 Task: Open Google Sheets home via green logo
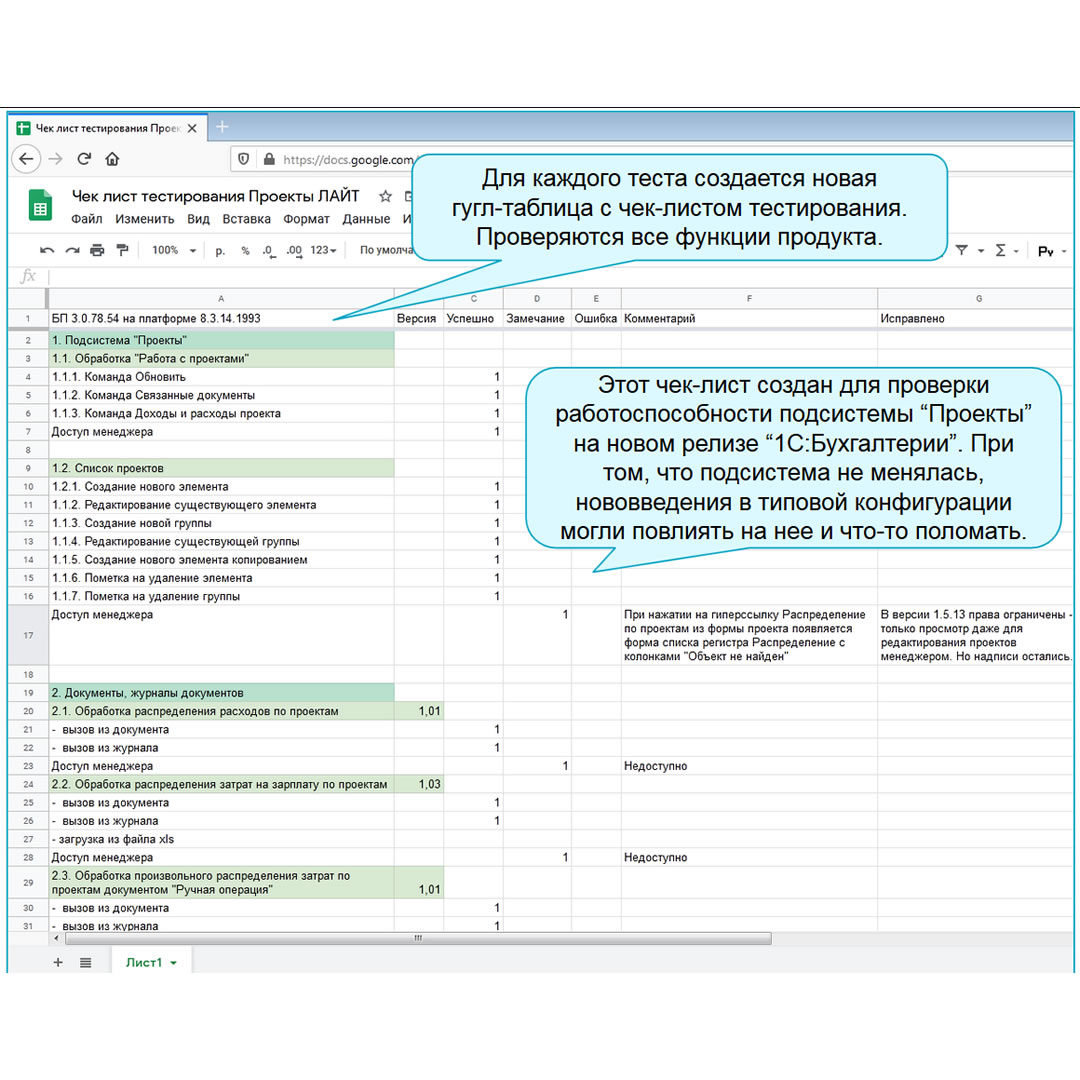pos(40,205)
